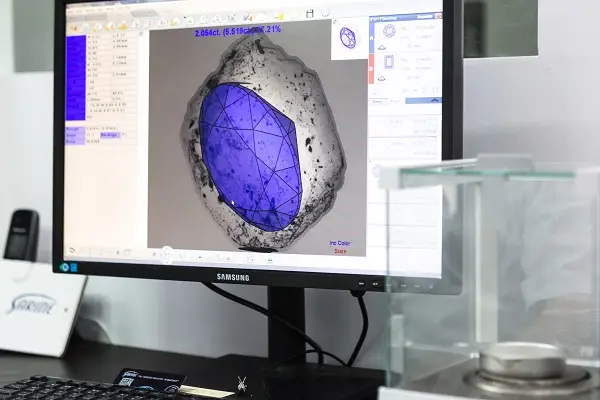Select the round brilliant shape icon
The height and width of the screenshot is (400, 600).
[x=389, y=31]
